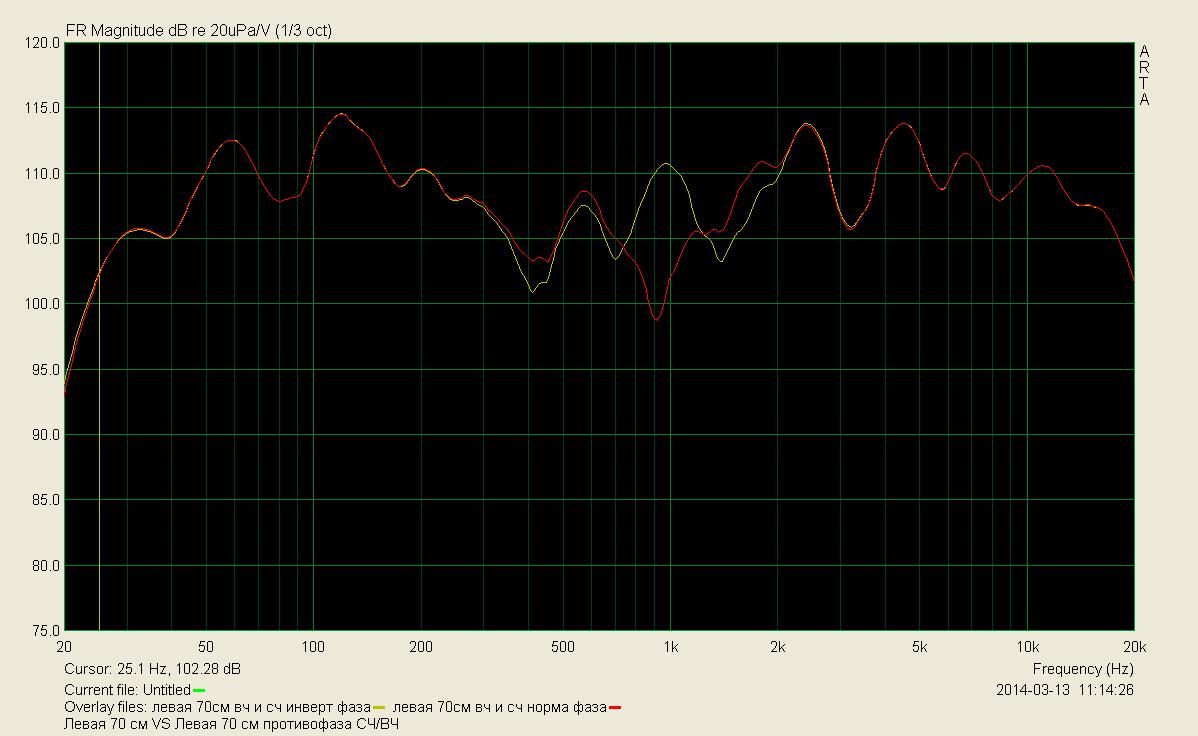Click the 'левая 70см вч и сч инверт фаза' overlay name
The width and height of the screenshot is (1198, 736).
260,708
